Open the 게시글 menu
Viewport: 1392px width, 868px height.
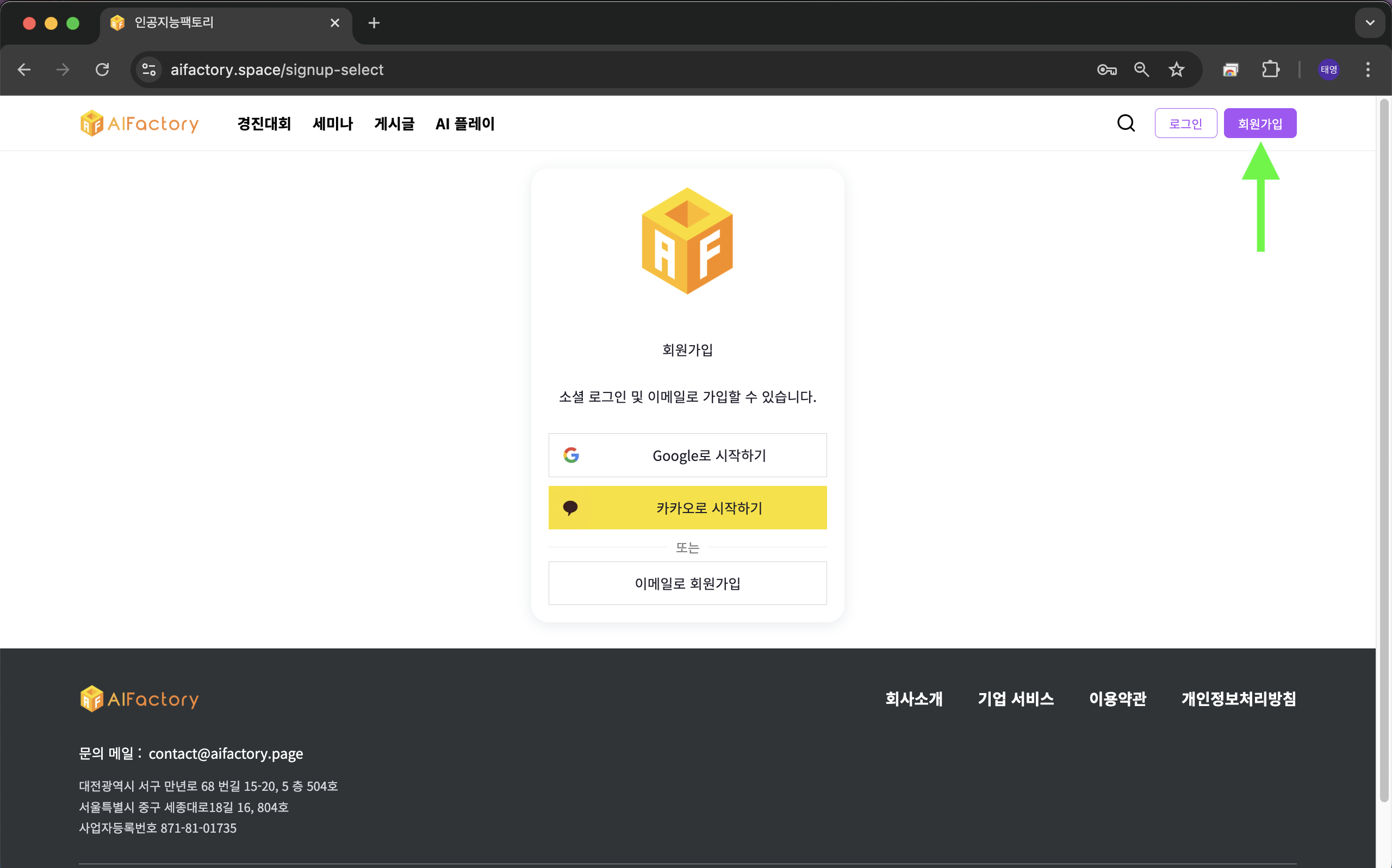(394, 123)
